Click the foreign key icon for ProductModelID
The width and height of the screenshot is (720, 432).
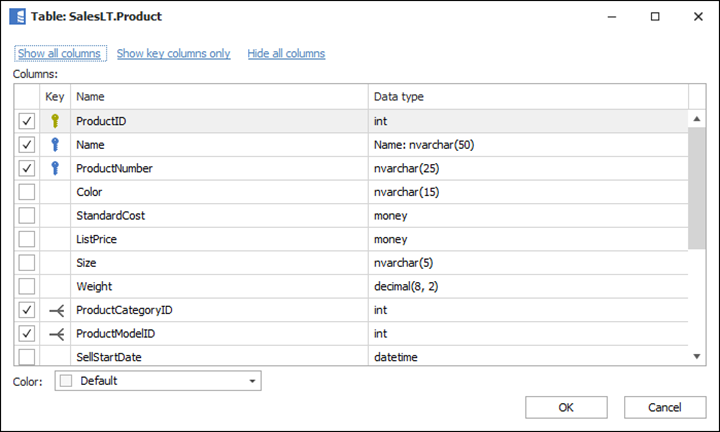[56, 334]
